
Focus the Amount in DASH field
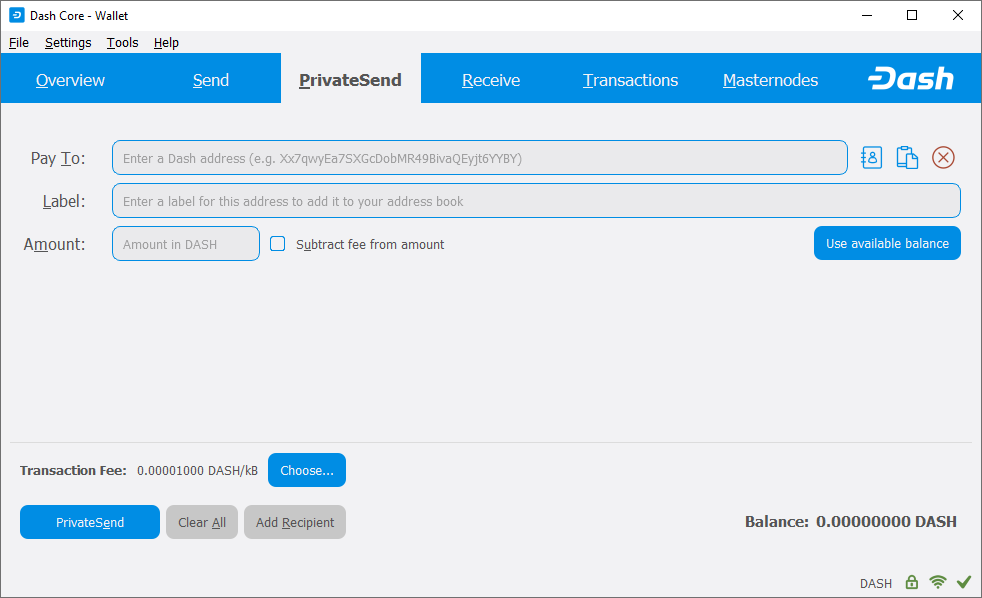point(185,244)
